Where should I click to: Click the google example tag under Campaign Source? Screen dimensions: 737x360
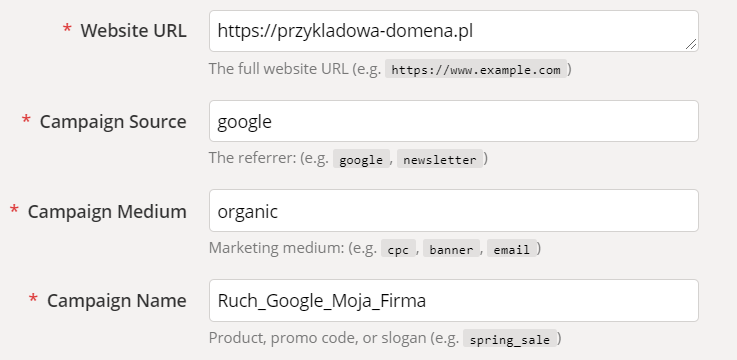(361, 159)
